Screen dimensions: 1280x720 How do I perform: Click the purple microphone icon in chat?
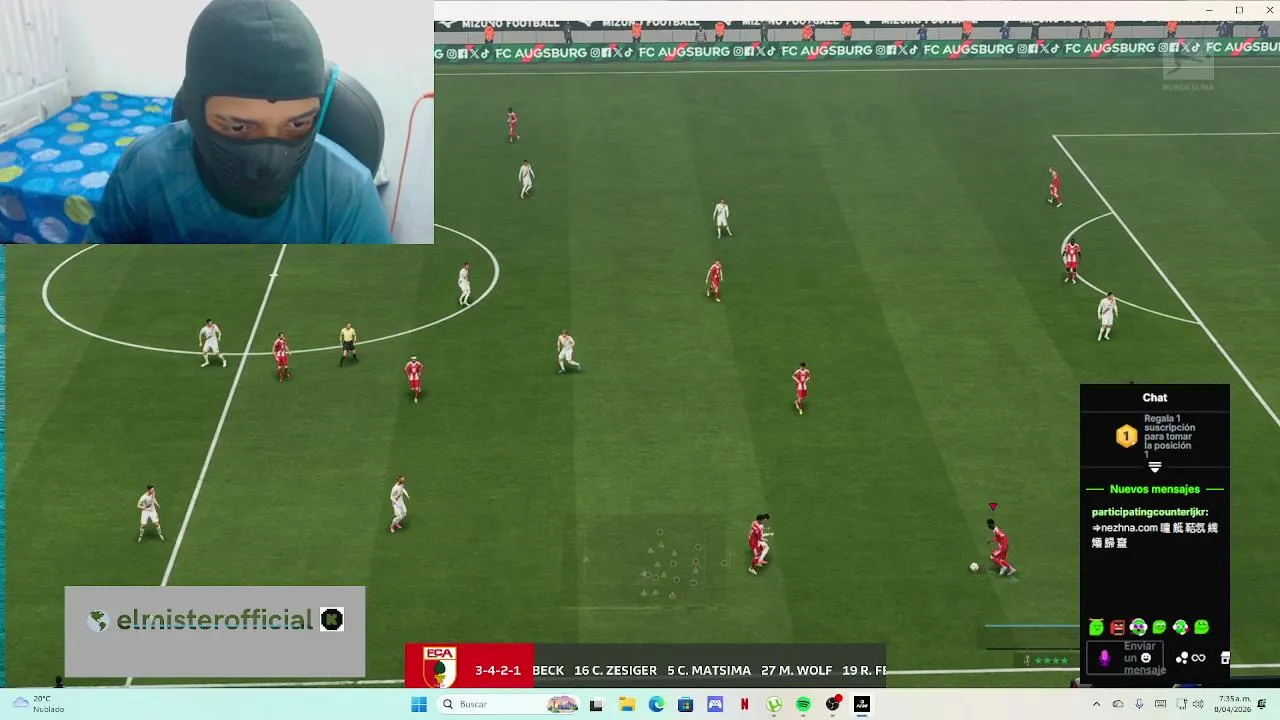[x=1104, y=658]
